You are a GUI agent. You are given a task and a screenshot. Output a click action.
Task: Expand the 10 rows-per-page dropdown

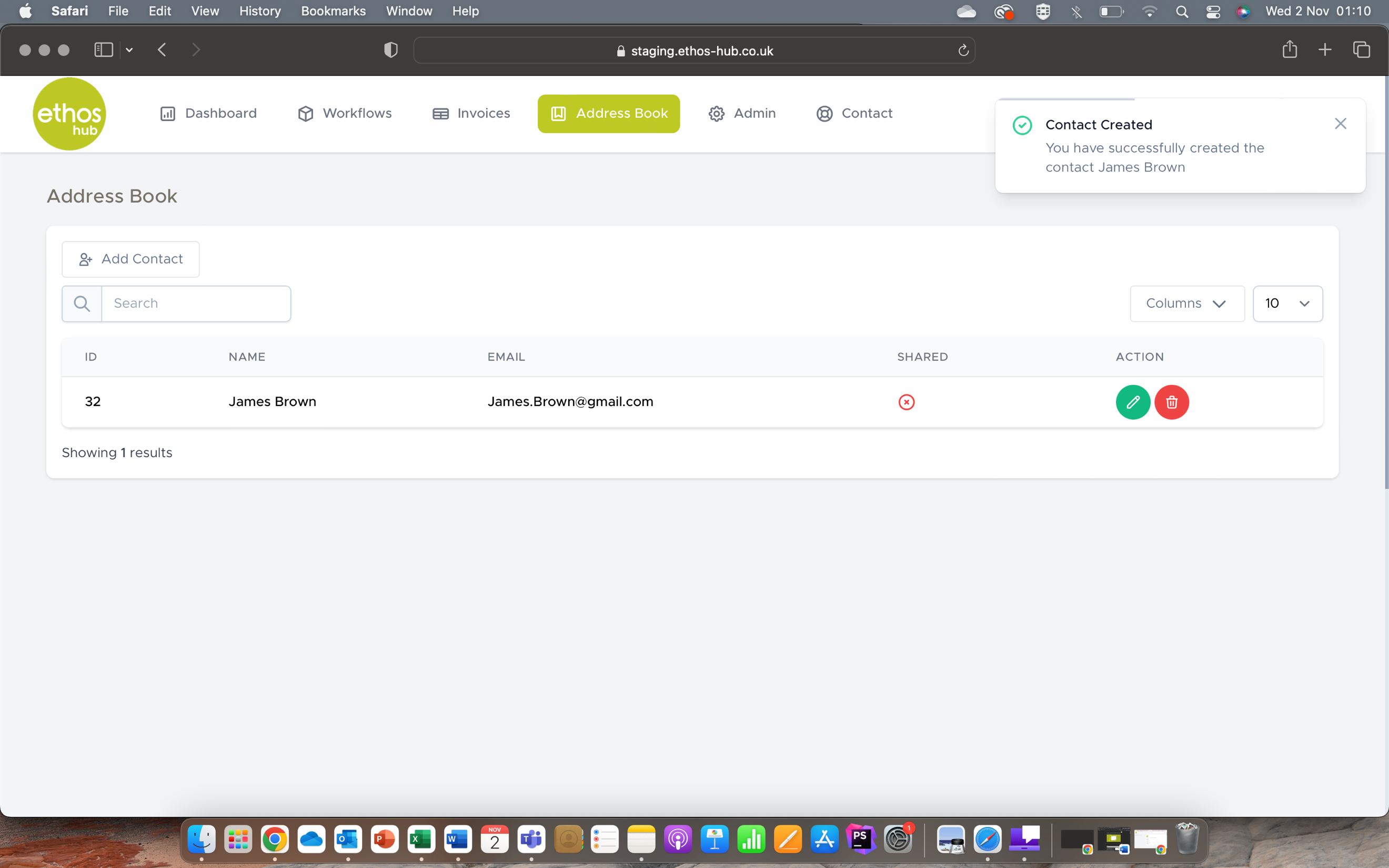click(1287, 303)
